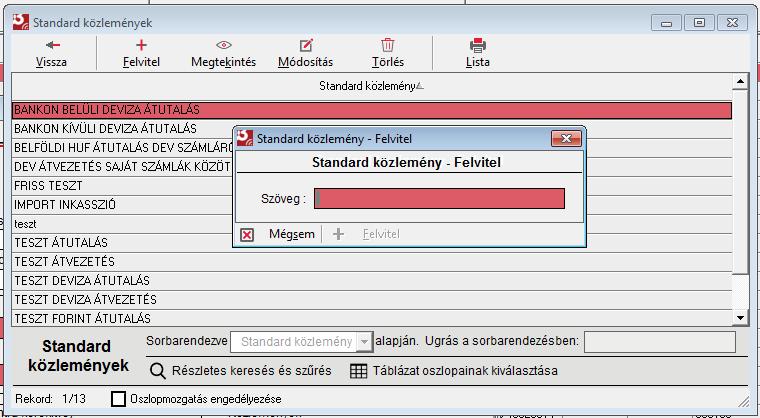Select the TESZT ÁTVEZETÉS row
This screenshot has height=418, width=760.
[372, 262]
